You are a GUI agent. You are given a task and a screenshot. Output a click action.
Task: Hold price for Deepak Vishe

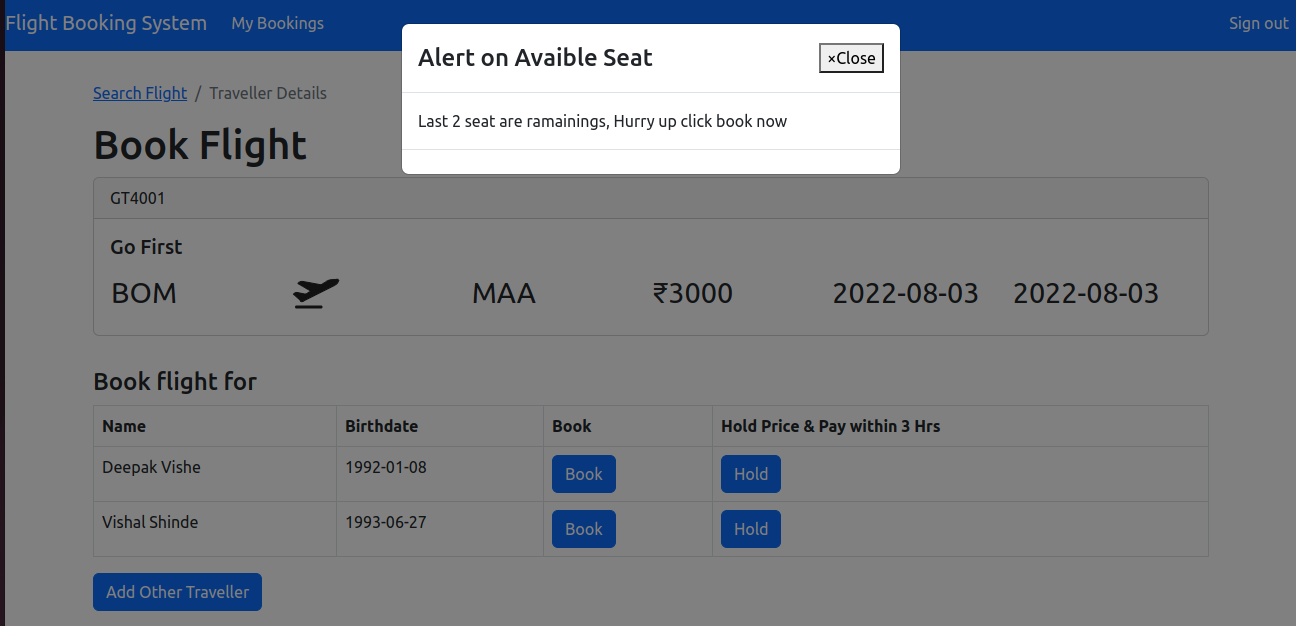tap(750, 474)
